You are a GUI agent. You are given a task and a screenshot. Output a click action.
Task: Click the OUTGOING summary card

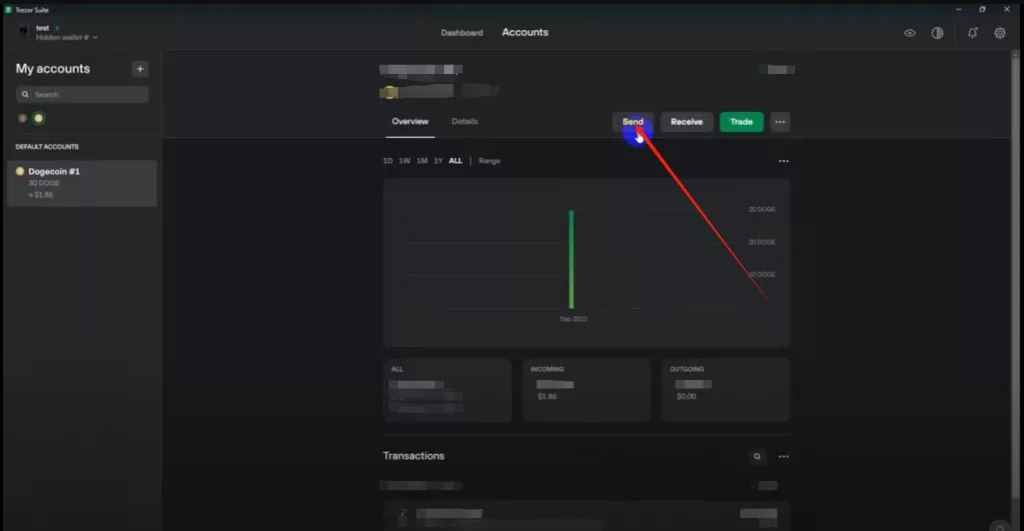coord(726,389)
